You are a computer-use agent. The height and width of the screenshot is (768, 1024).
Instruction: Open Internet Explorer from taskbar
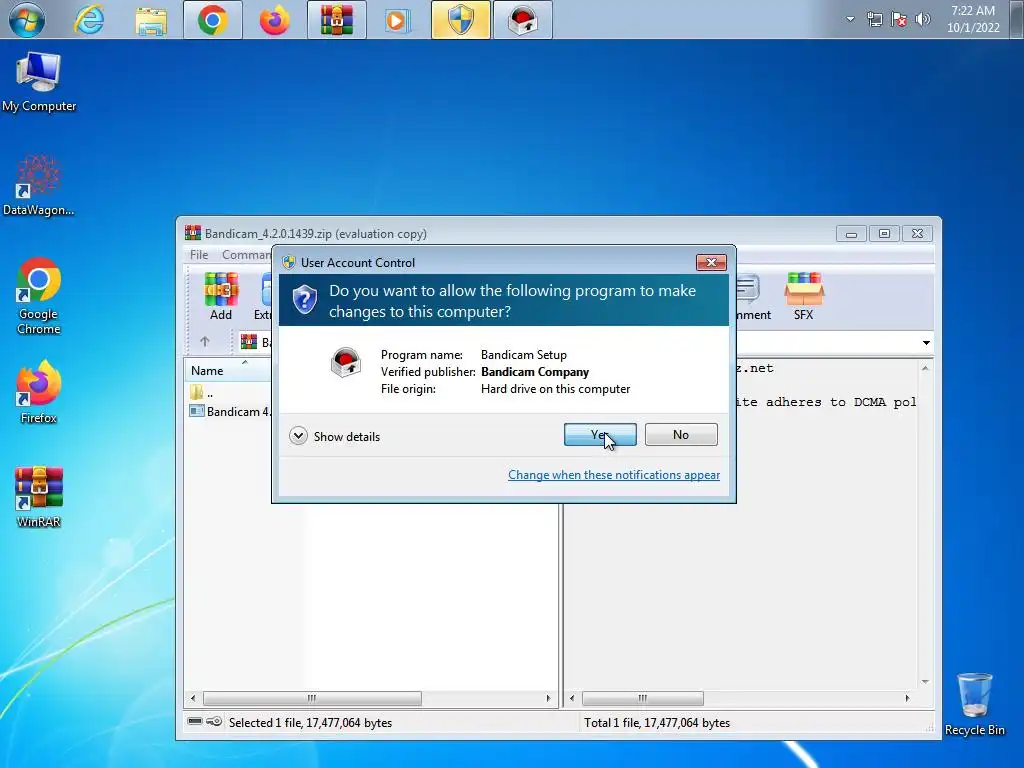(89, 20)
